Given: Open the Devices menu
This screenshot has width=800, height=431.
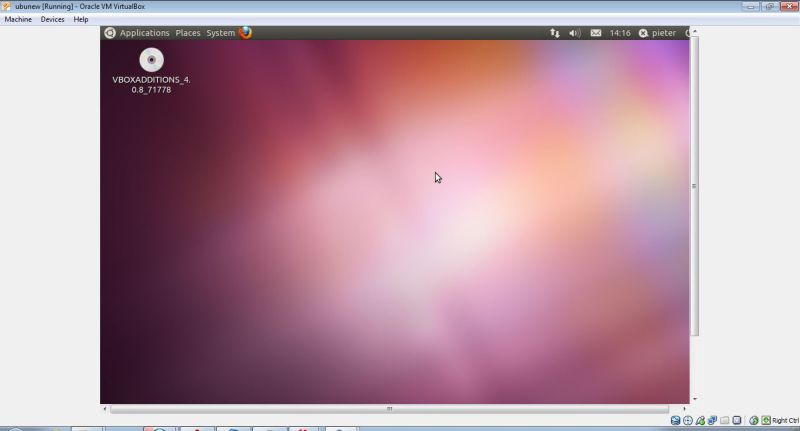Looking at the screenshot, I should pos(53,19).
